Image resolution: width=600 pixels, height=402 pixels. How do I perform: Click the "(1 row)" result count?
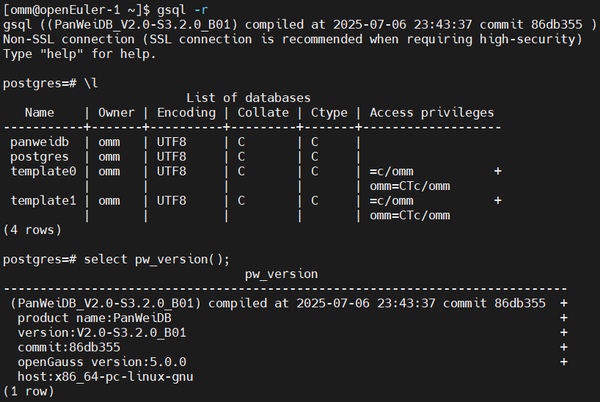pyautogui.click(x=32, y=391)
